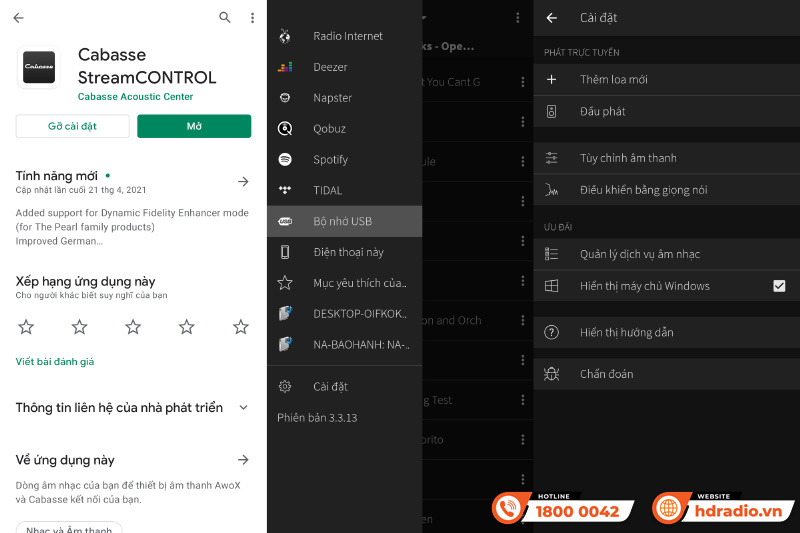Go back from Cài đặt screen
The height and width of the screenshot is (533, 800).
point(552,18)
